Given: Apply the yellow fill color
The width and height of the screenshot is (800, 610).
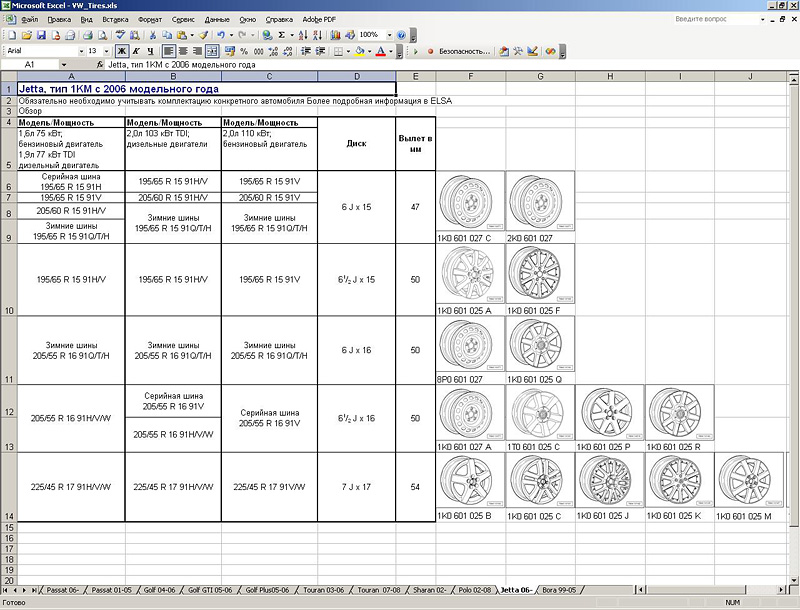Looking at the screenshot, I should click(360, 51).
